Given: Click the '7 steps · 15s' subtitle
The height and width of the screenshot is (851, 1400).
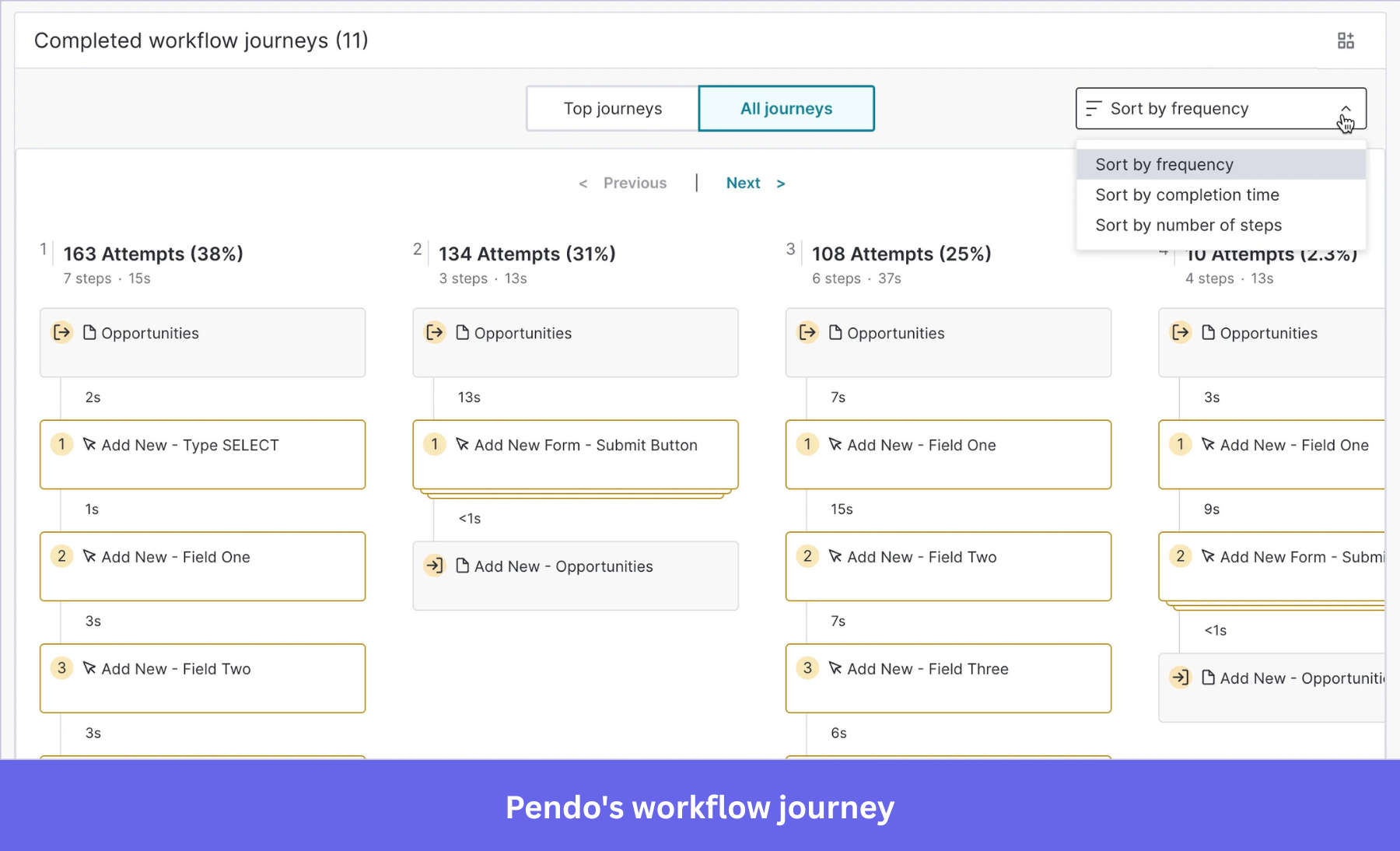Looking at the screenshot, I should point(107,278).
